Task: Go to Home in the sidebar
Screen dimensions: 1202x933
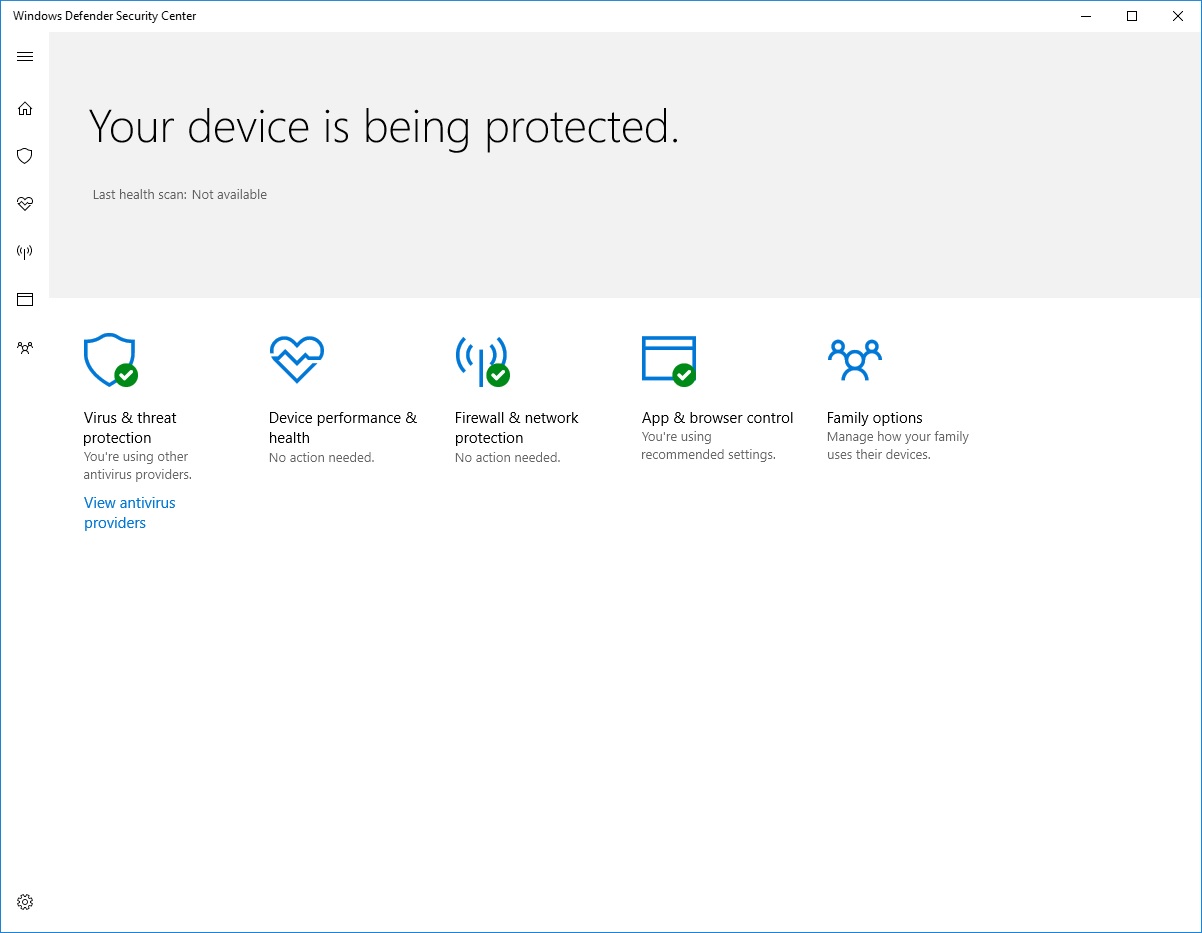Action: 25,108
